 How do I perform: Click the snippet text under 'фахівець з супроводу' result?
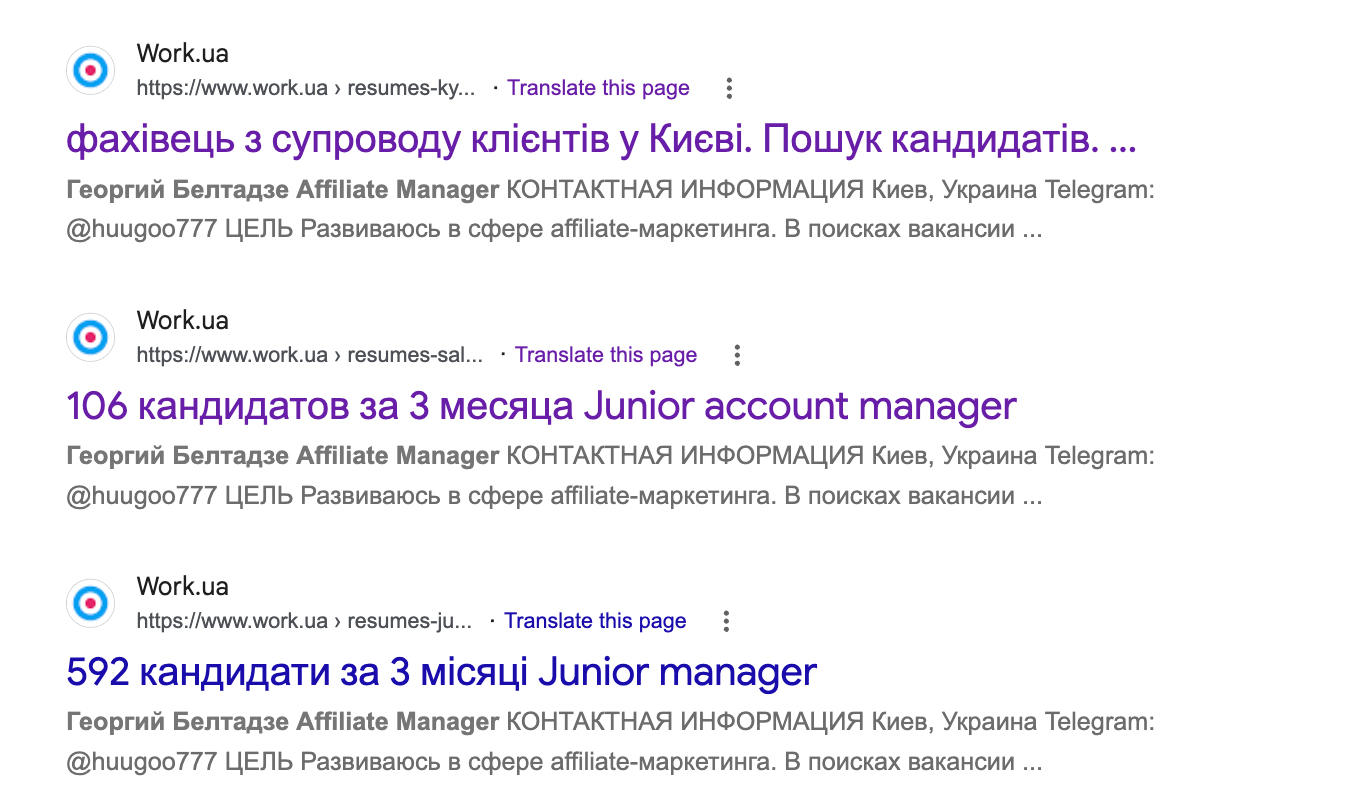click(x=611, y=210)
